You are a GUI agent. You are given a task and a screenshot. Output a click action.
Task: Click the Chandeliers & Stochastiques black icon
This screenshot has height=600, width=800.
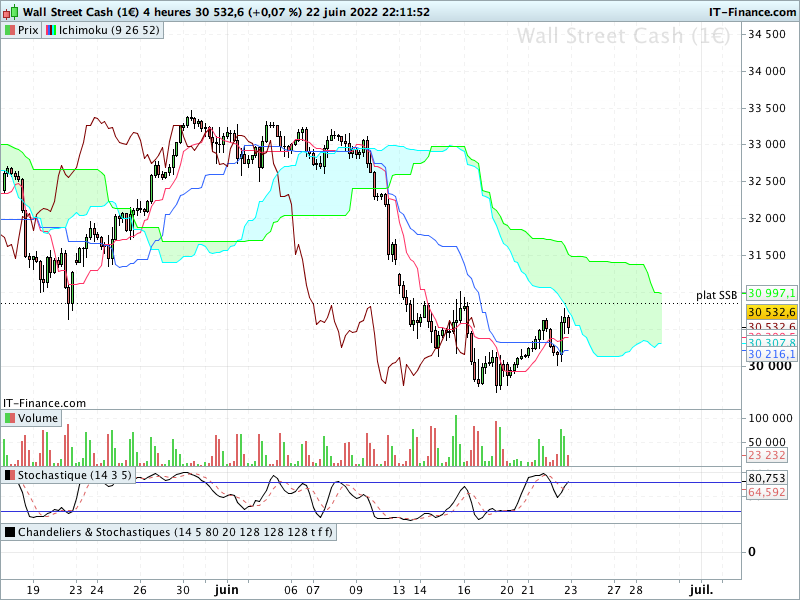[10, 532]
